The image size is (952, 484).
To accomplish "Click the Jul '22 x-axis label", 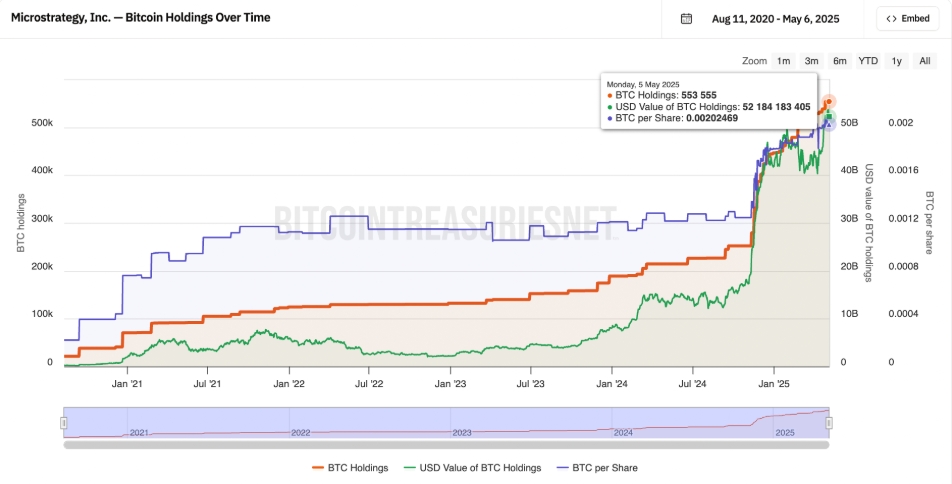I will [369, 383].
